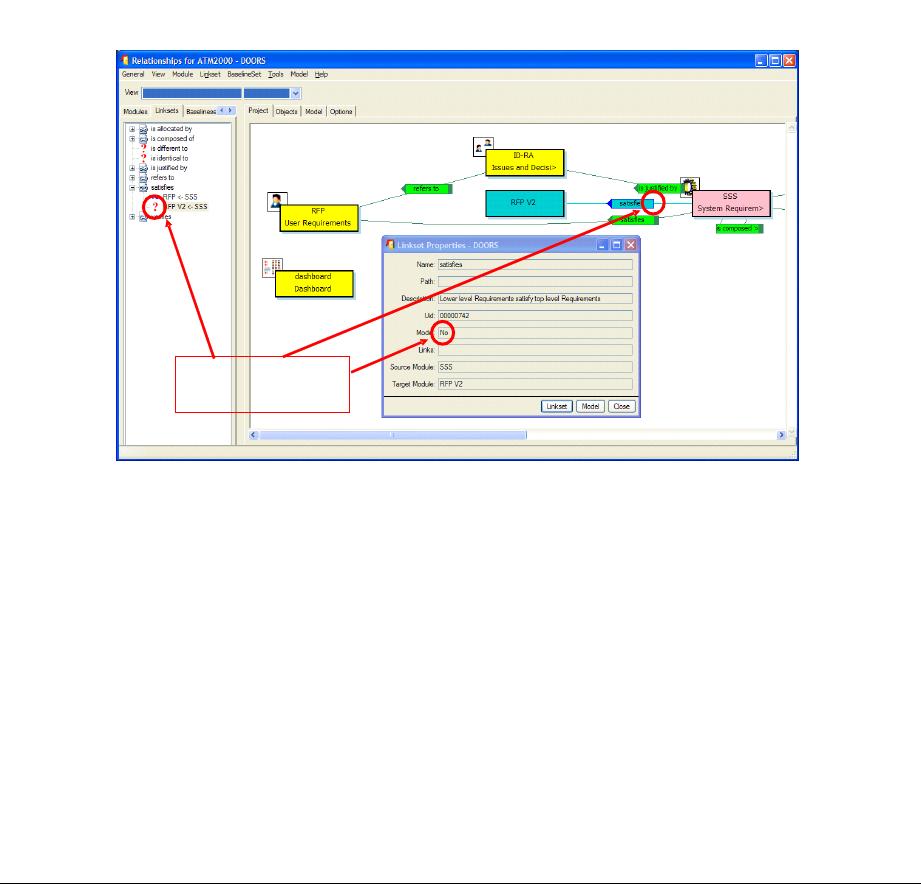
Task: Click the Linkset button in the properties dialog
Action: (x=557, y=406)
